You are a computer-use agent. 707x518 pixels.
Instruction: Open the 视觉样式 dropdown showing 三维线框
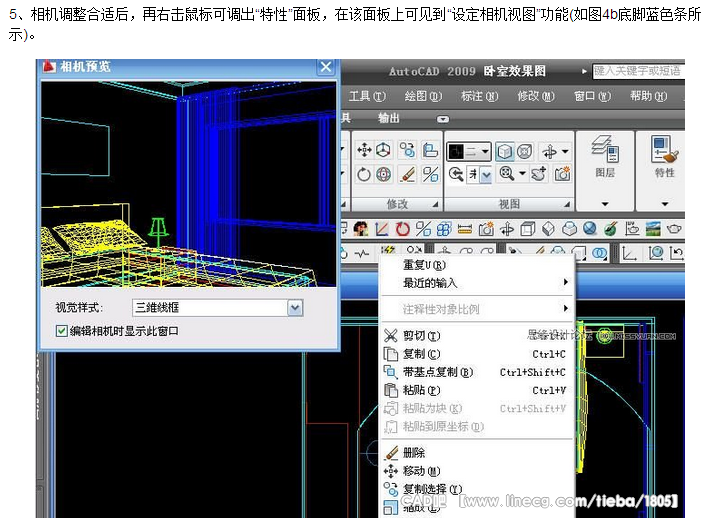click(218, 307)
